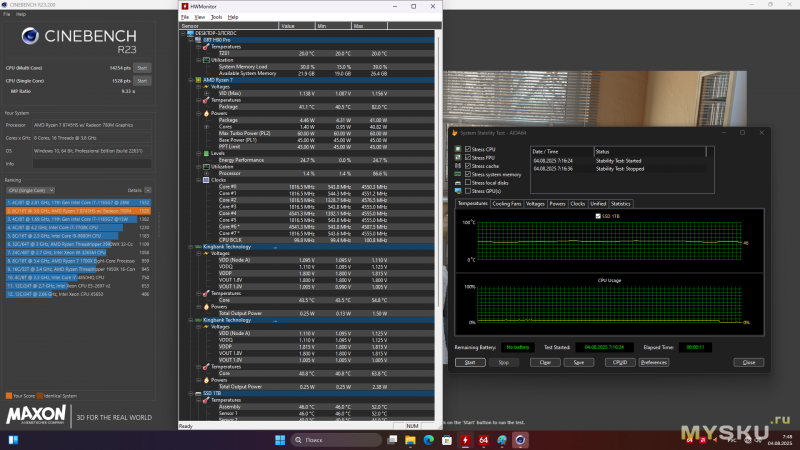Click the Save button in AIDA64
Viewport: 800px width, 450px height.
tap(579, 362)
